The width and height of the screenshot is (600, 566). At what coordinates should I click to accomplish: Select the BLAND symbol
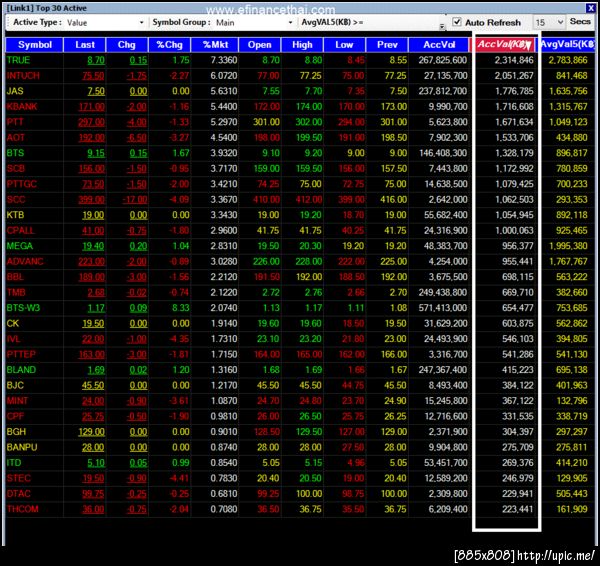[21, 370]
